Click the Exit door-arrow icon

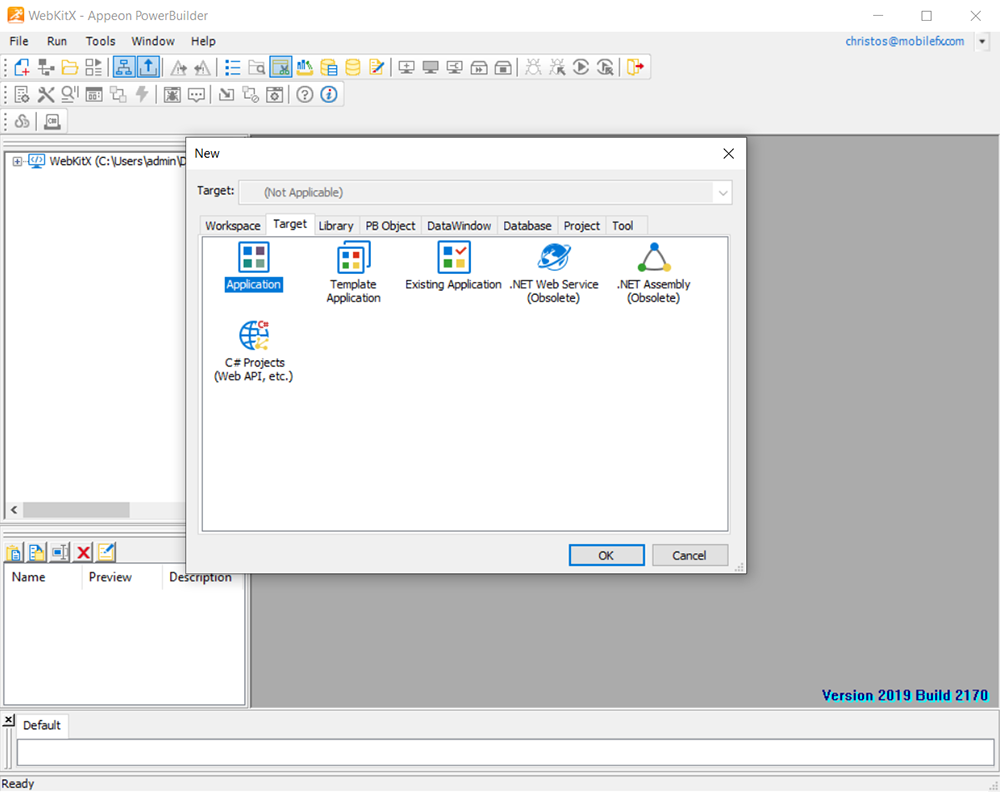(x=635, y=67)
